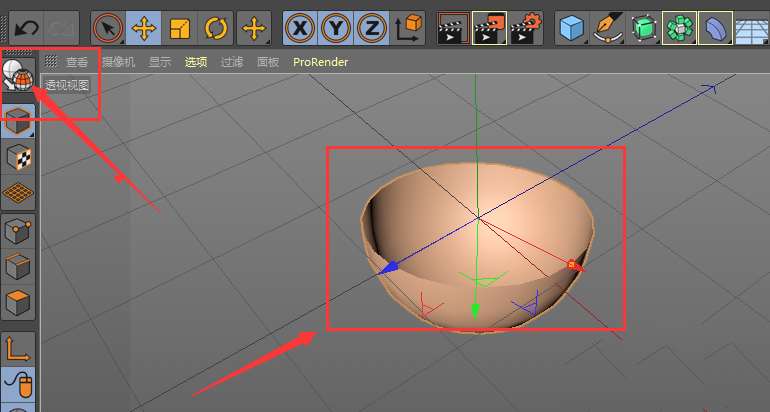This screenshot has height=412, width=770.
Task: Select the Rotate tool
Action: coord(216,28)
